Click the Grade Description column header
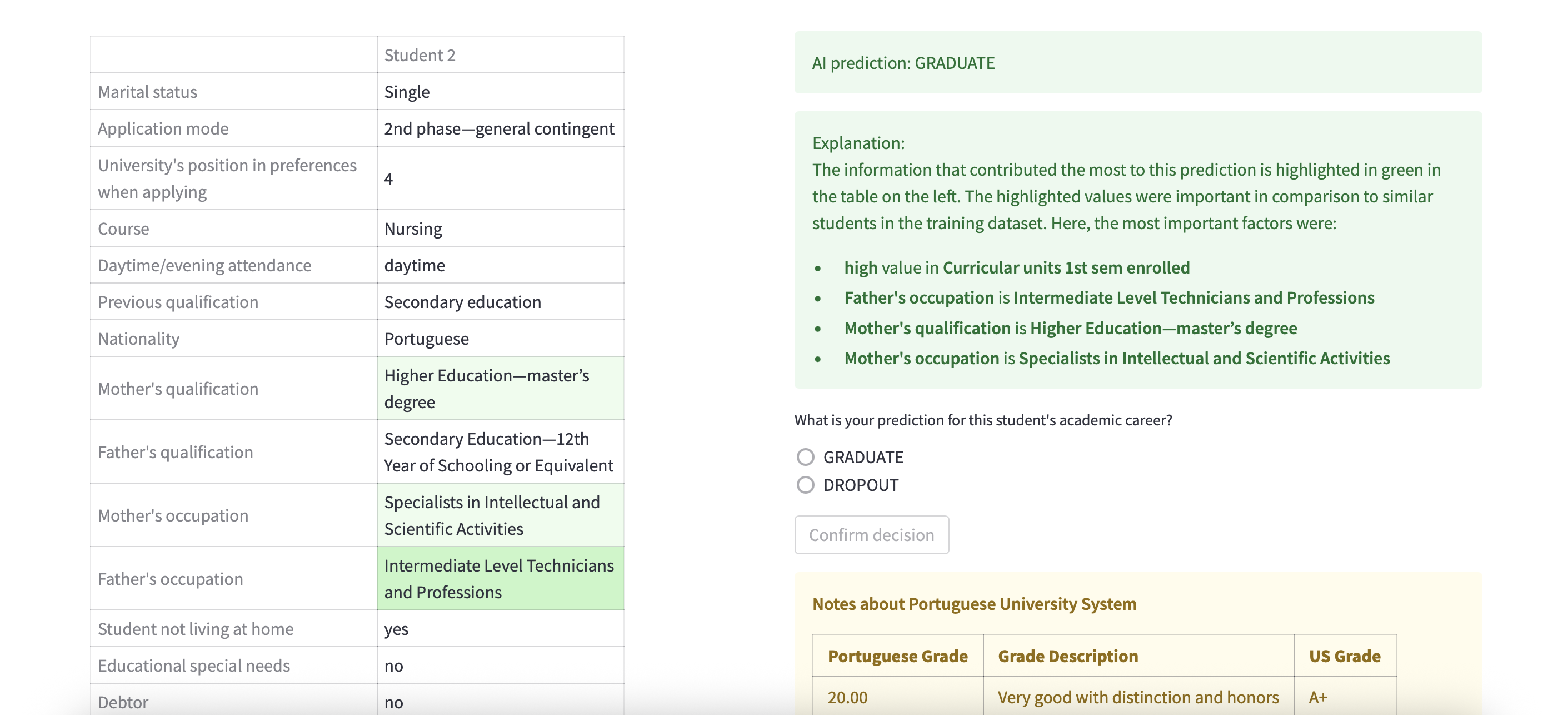The width and height of the screenshot is (1568, 715). coord(1068,656)
